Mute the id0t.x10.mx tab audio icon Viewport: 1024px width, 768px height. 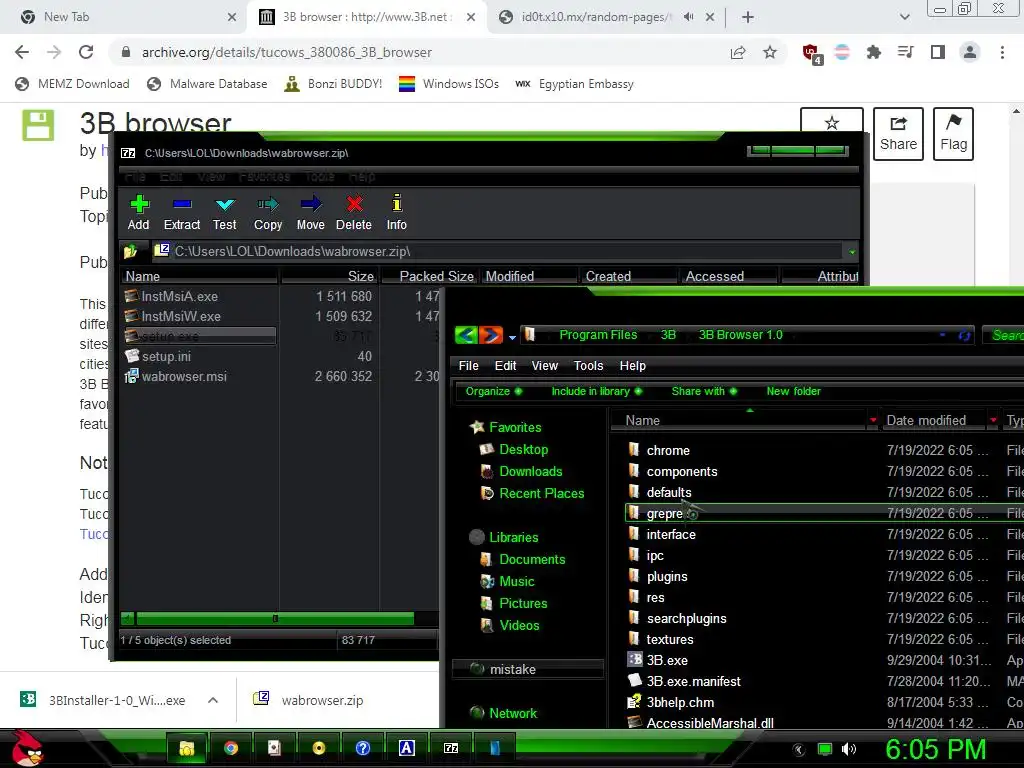point(688,17)
